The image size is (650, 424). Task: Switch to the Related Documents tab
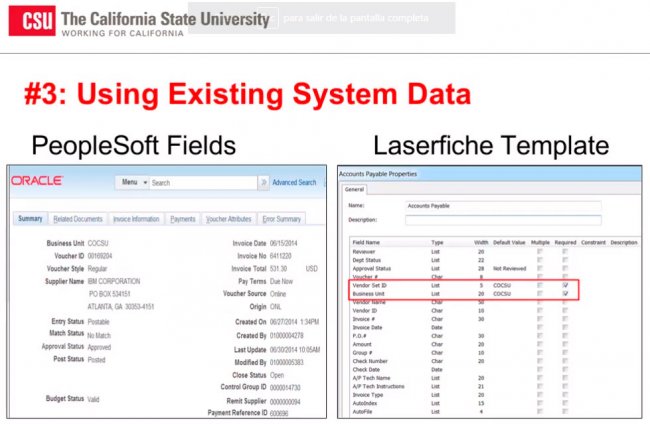tap(78, 219)
